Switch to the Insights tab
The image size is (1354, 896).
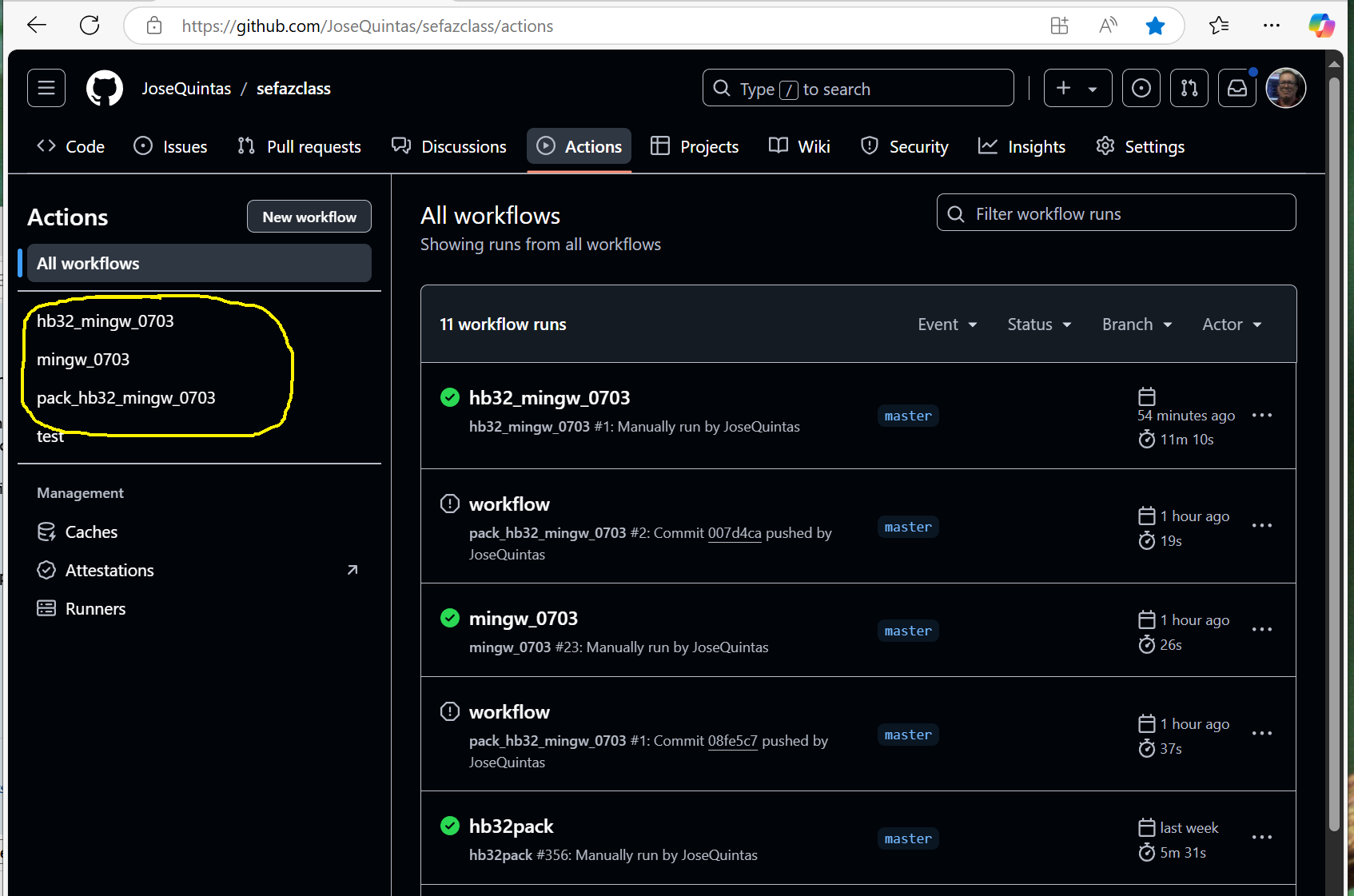pyautogui.click(x=1022, y=147)
